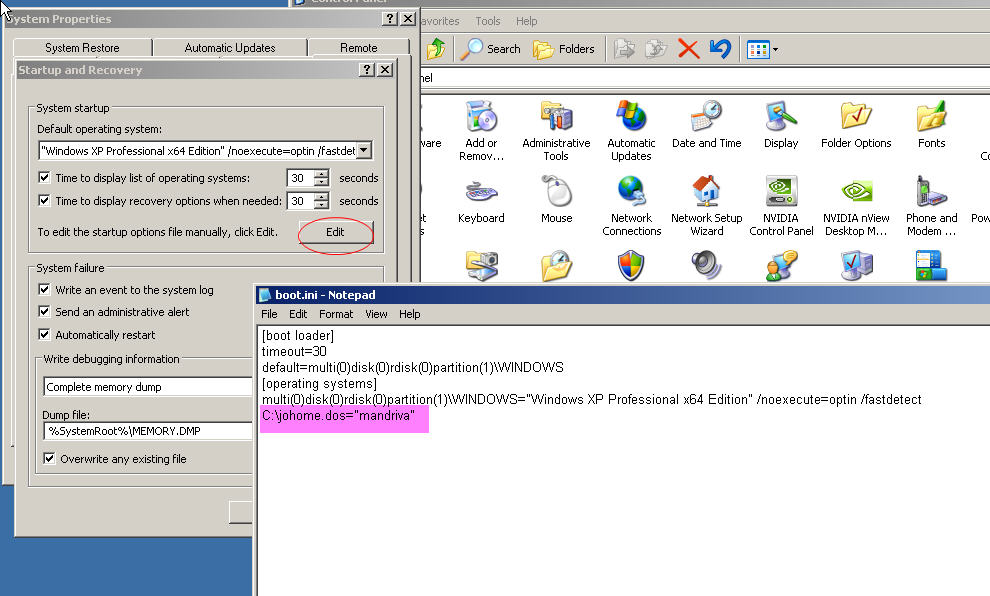
Task: Toggle Time to display recovery options checkbox
Action: click(x=44, y=201)
